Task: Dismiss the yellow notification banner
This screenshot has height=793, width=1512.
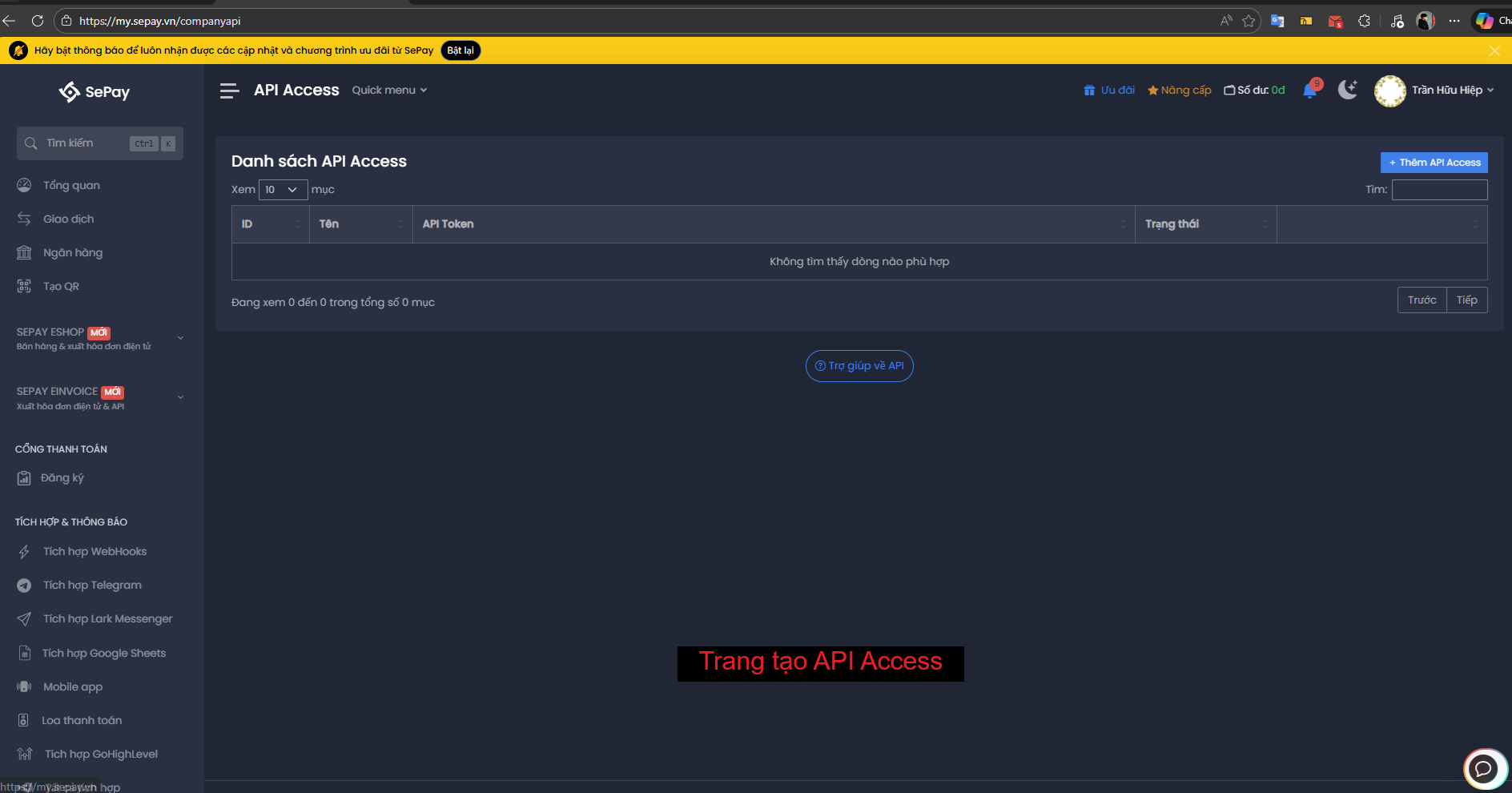Action: pos(1494,50)
